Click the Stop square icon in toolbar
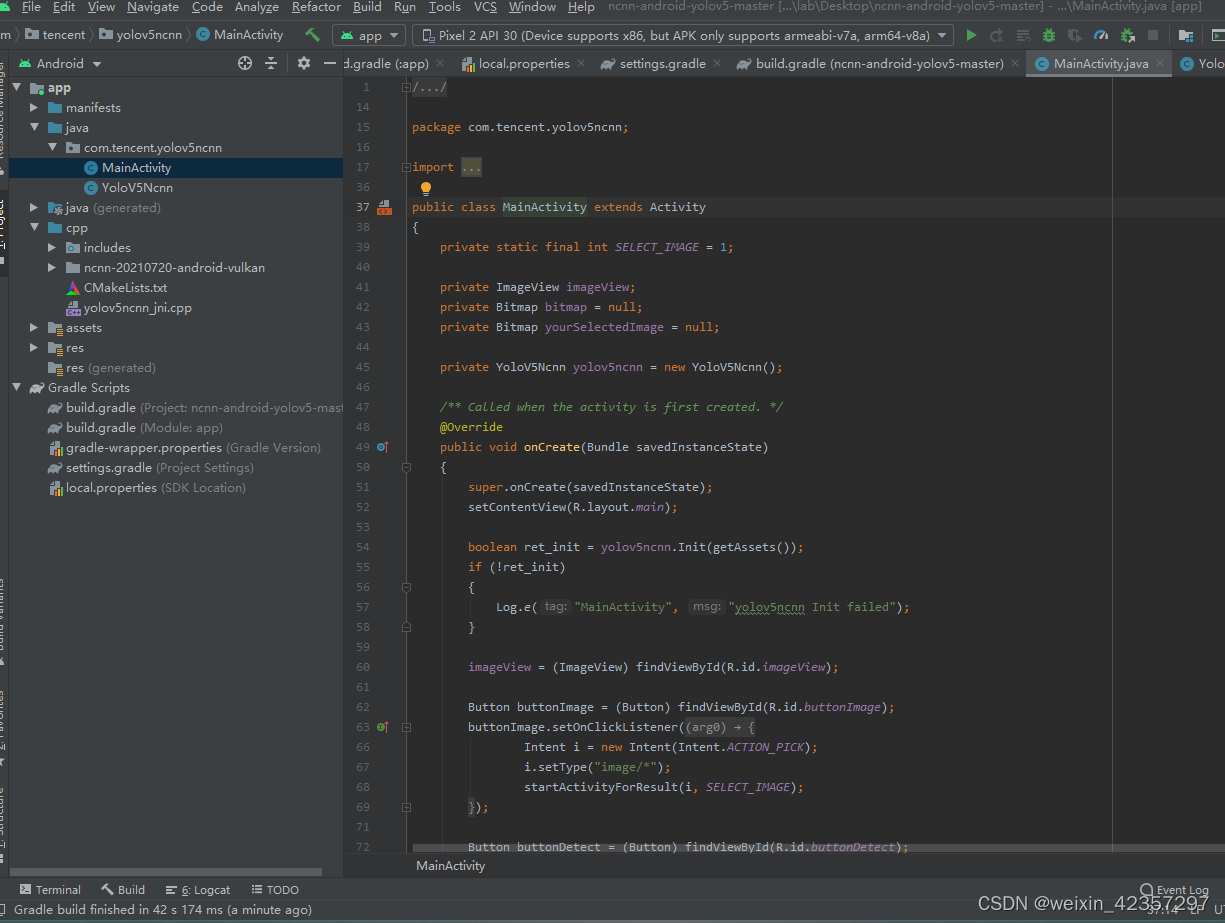 (x=1153, y=35)
